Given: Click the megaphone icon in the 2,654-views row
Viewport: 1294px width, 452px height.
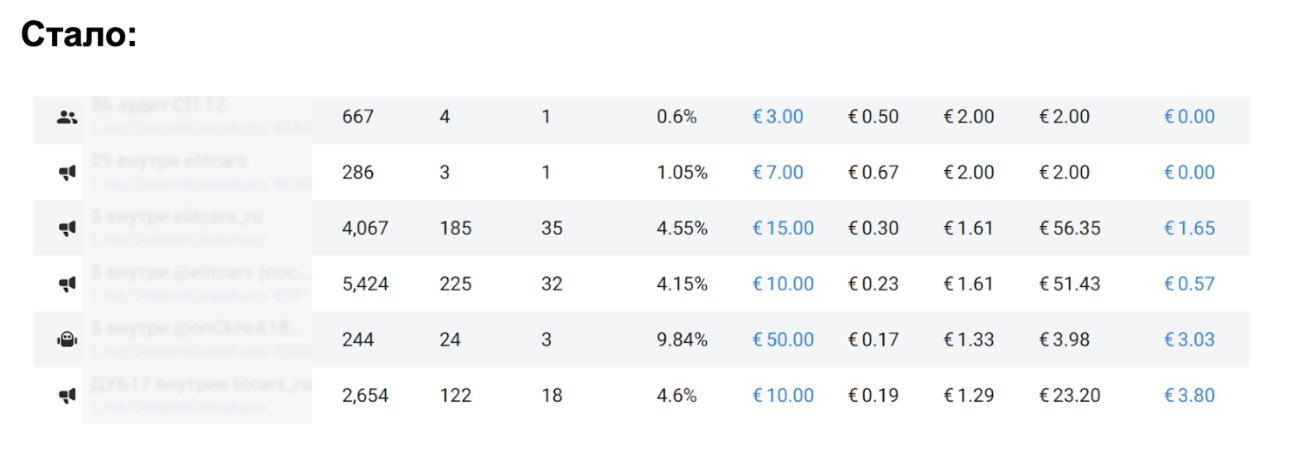Looking at the screenshot, I should click(67, 396).
